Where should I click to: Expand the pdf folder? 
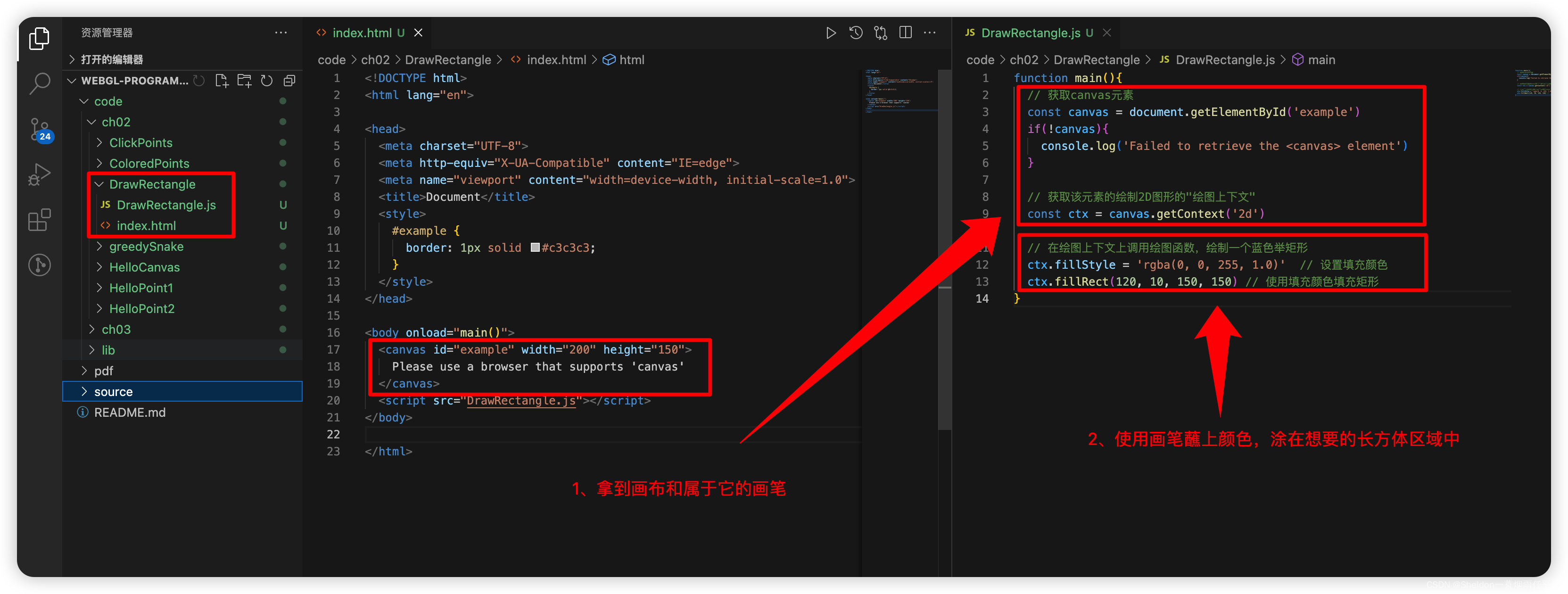(103, 371)
